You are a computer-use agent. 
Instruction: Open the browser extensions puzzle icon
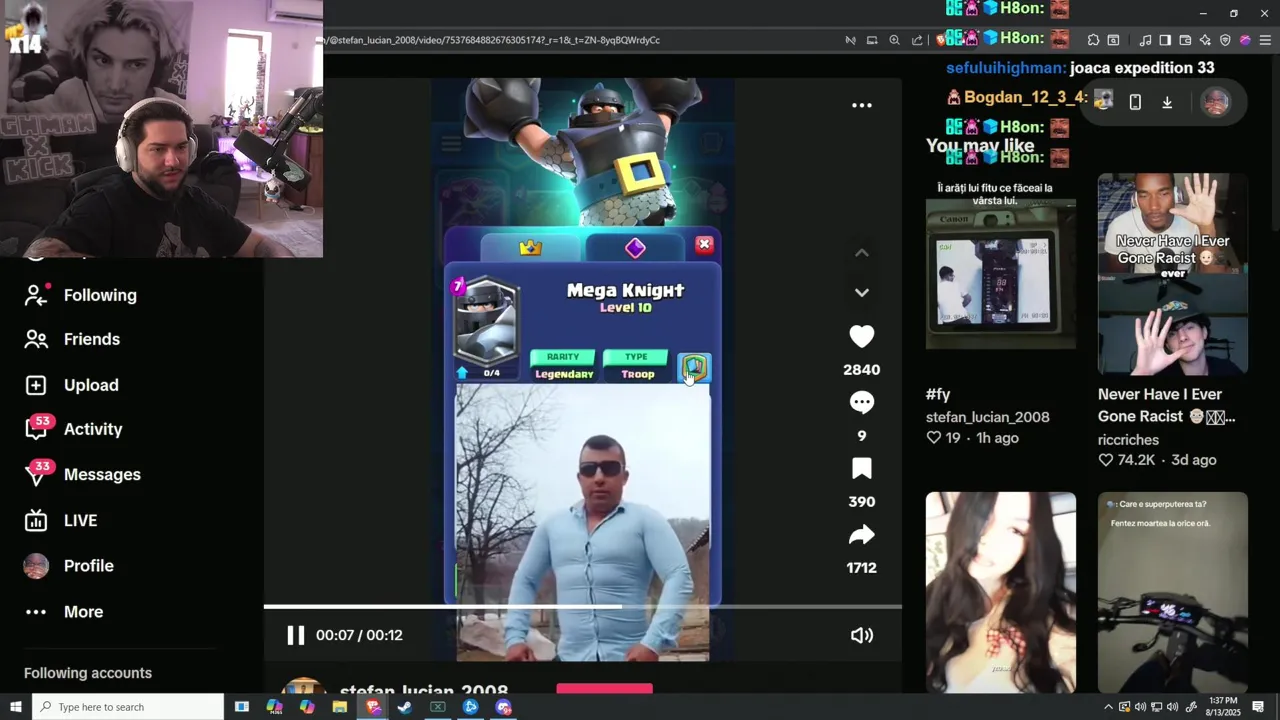1093,40
